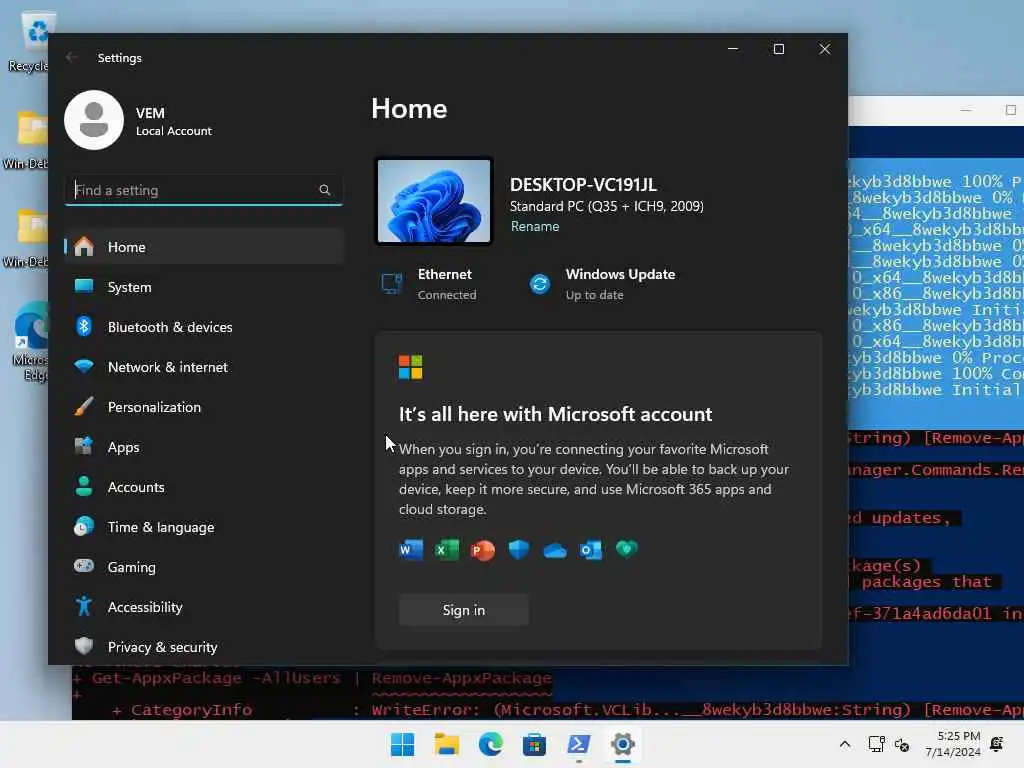Click the Rename link for the PC
Viewport: 1024px width, 768px height.
(535, 227)
